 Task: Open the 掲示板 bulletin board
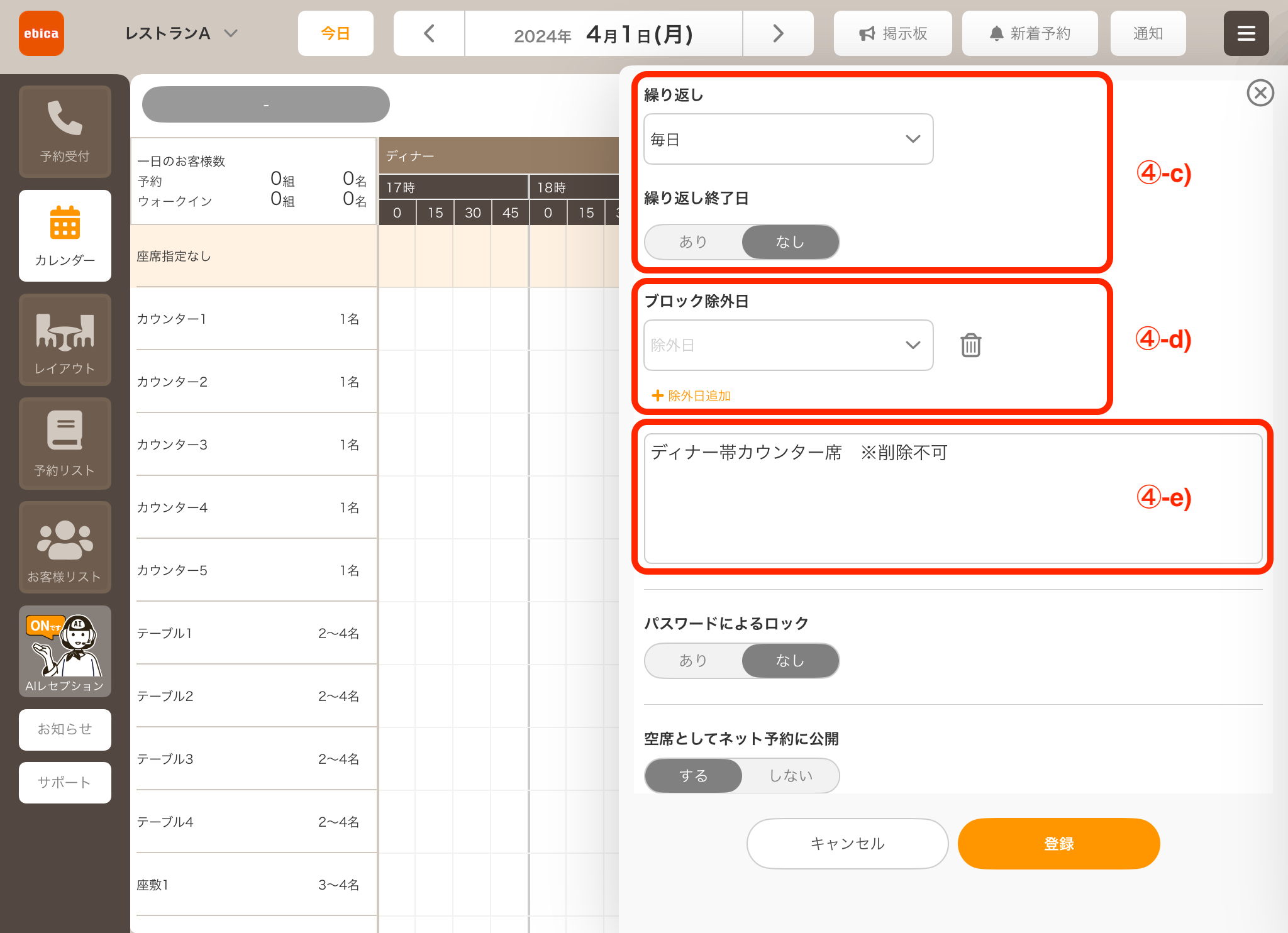[892, 33]
